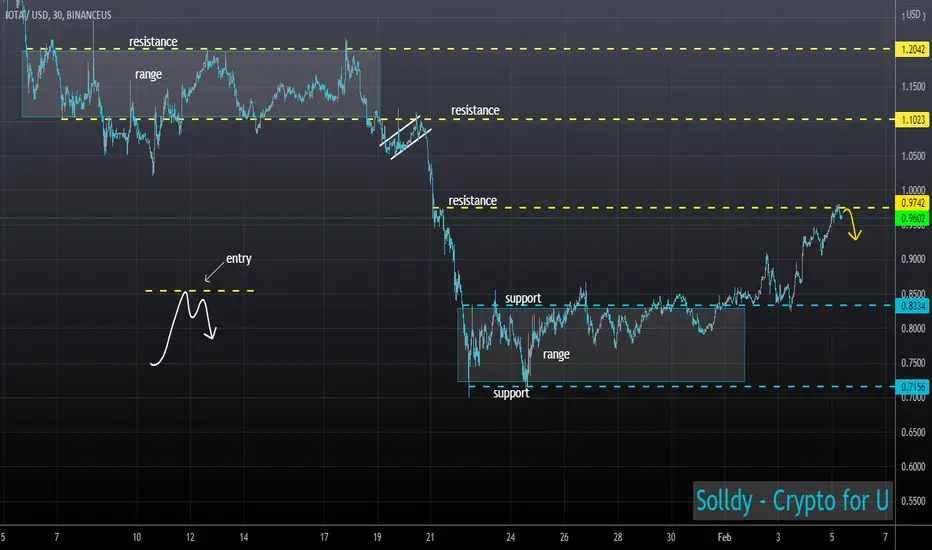Click the 26 date label on time axis
Viewport: 932px width, 550px height.
pos(564,537)
